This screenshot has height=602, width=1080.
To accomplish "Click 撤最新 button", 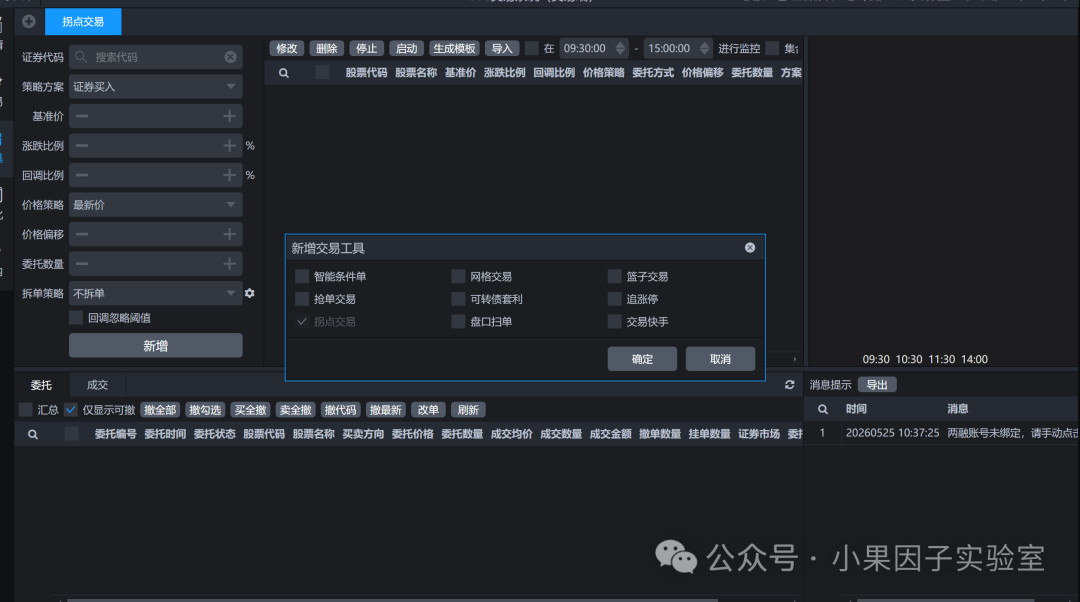I will [x=386, y=410].
